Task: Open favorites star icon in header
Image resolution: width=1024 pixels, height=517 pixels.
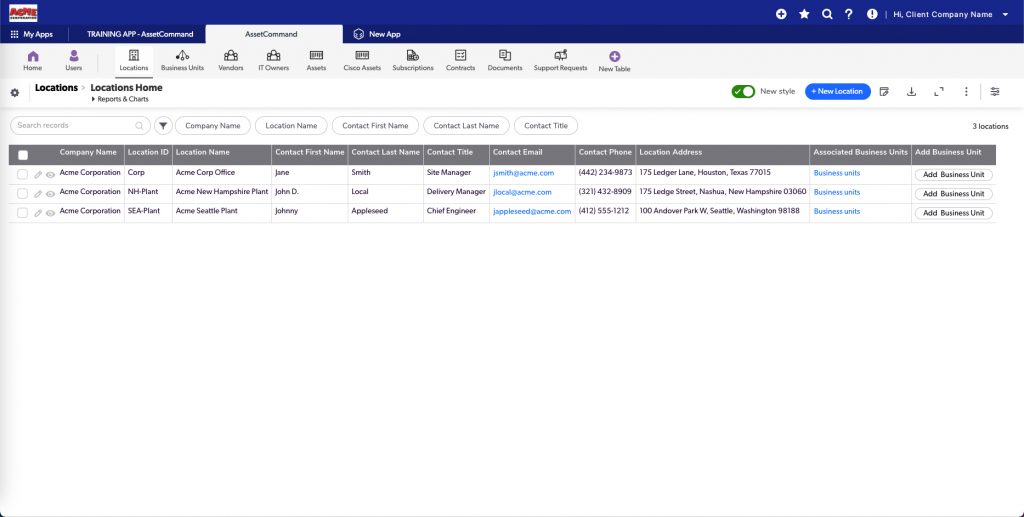Action: [804, 14]
